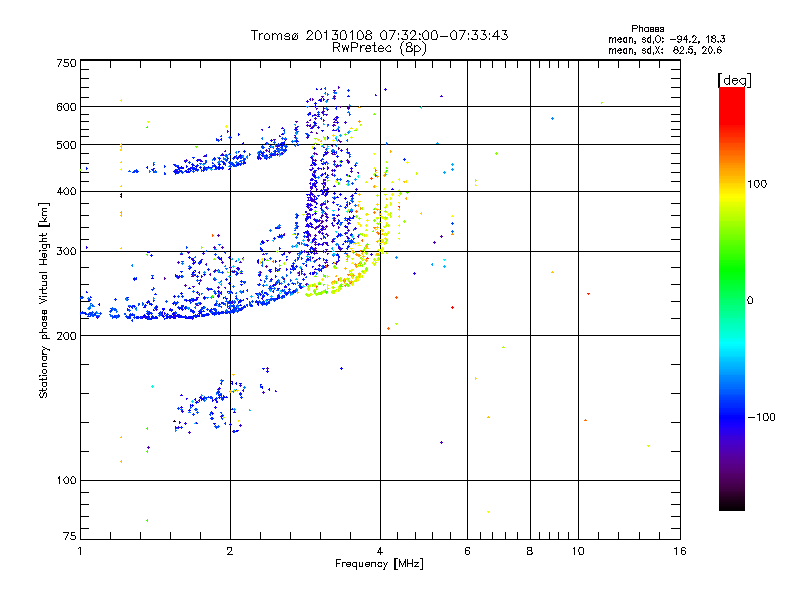Viewport: 800px width, 600px height.
Task: Click the "300" height tick label
Action: pyautogui.click(x=66, y=251)
